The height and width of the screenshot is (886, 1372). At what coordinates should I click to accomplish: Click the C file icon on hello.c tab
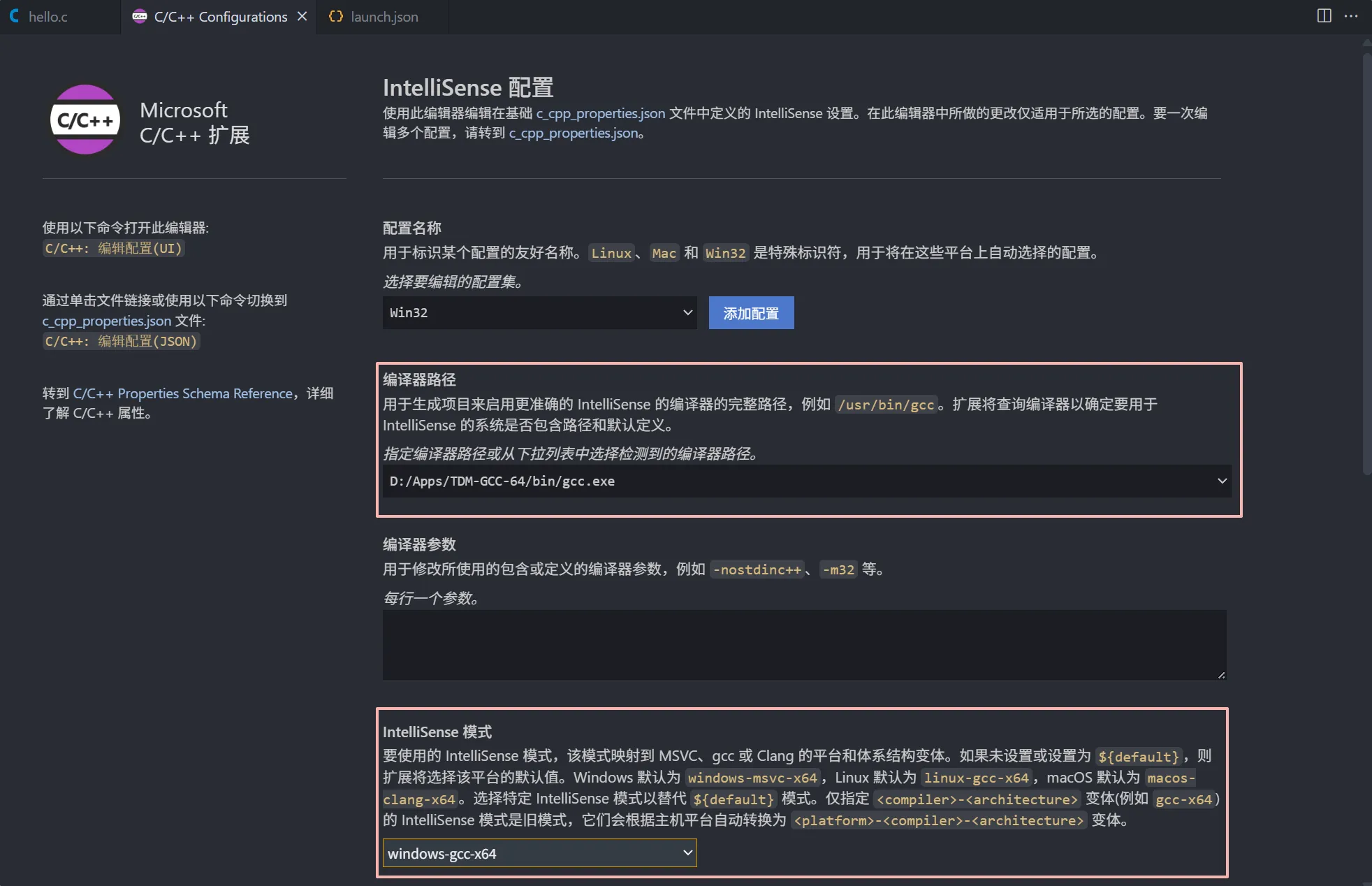coord(14,16)
